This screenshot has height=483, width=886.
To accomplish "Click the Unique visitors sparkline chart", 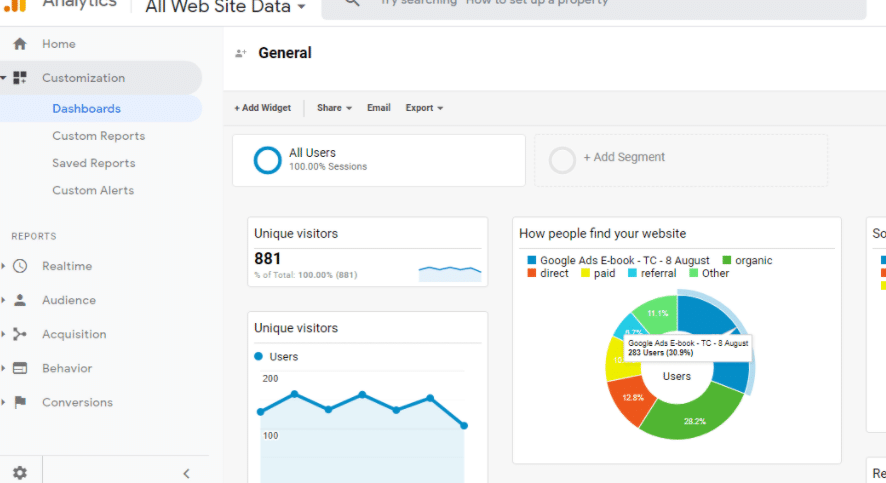I will (450, 273).
